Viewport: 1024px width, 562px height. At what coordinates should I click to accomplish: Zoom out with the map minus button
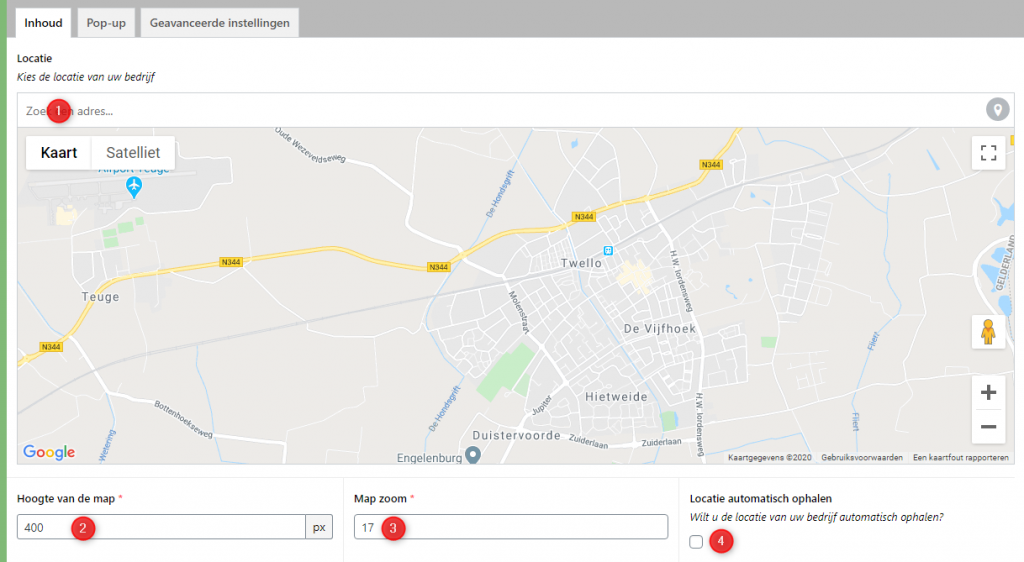[988, 427]
